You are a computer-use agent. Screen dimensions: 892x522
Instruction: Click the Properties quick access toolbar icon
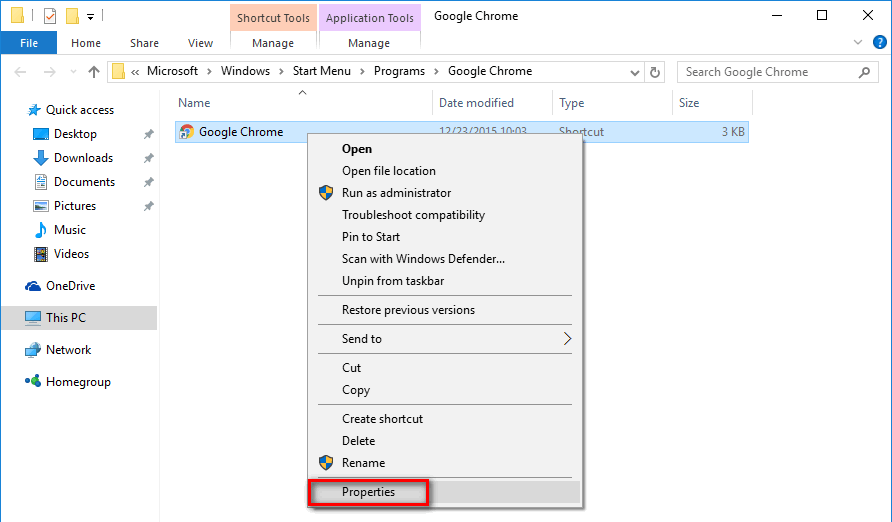[50, 16]
